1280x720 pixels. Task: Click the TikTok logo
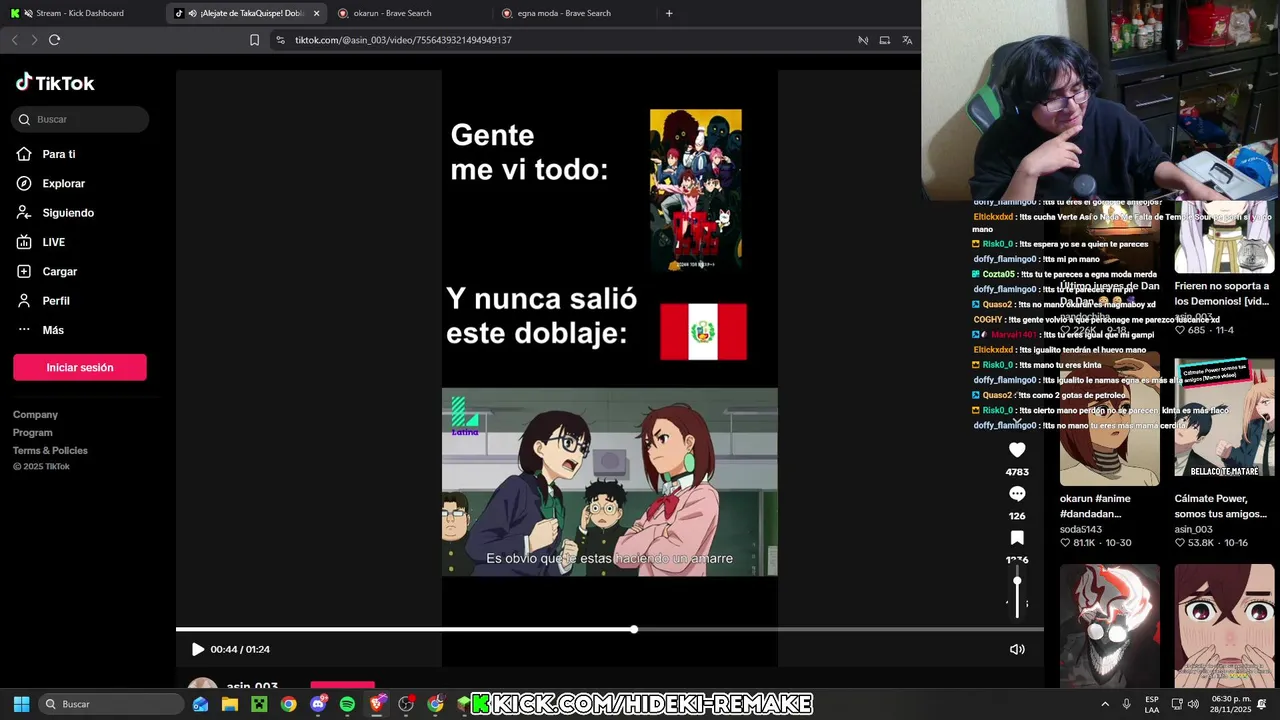(x=55, y=83)
